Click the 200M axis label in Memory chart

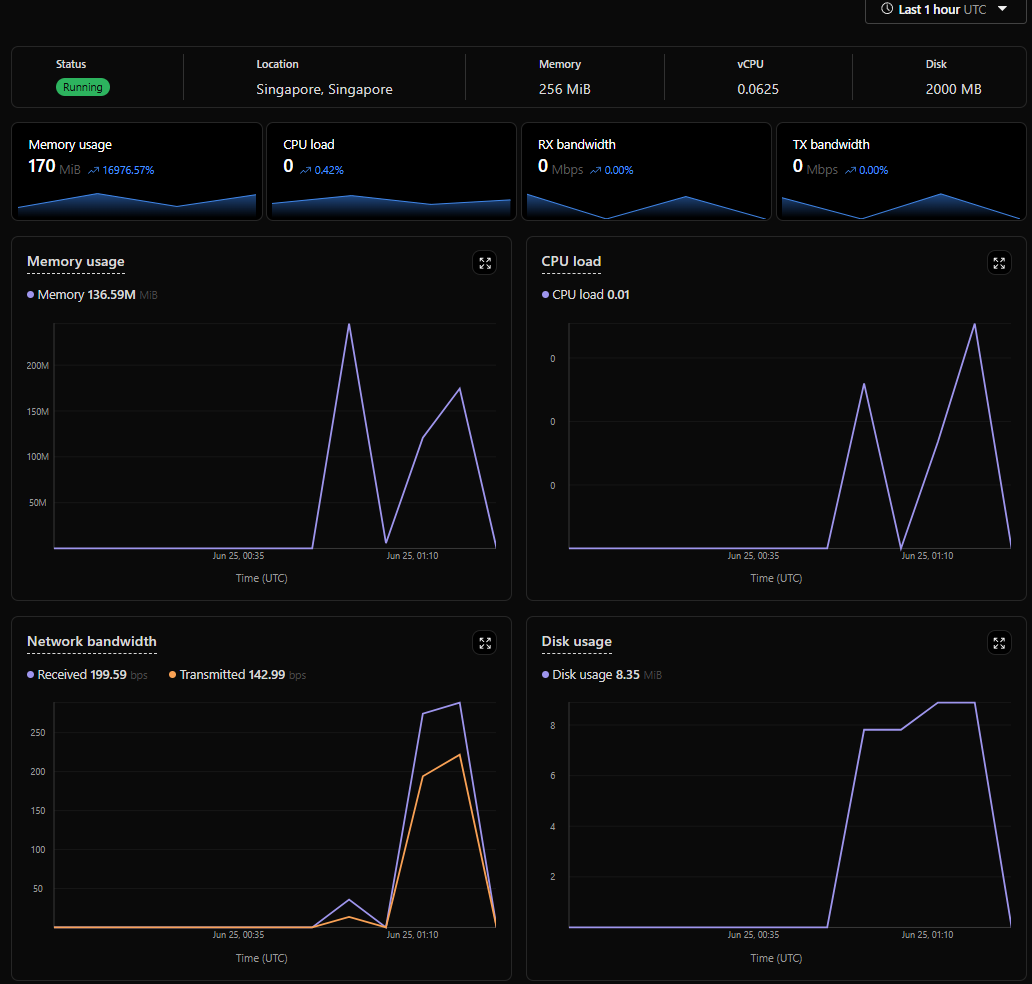point(38,366)
